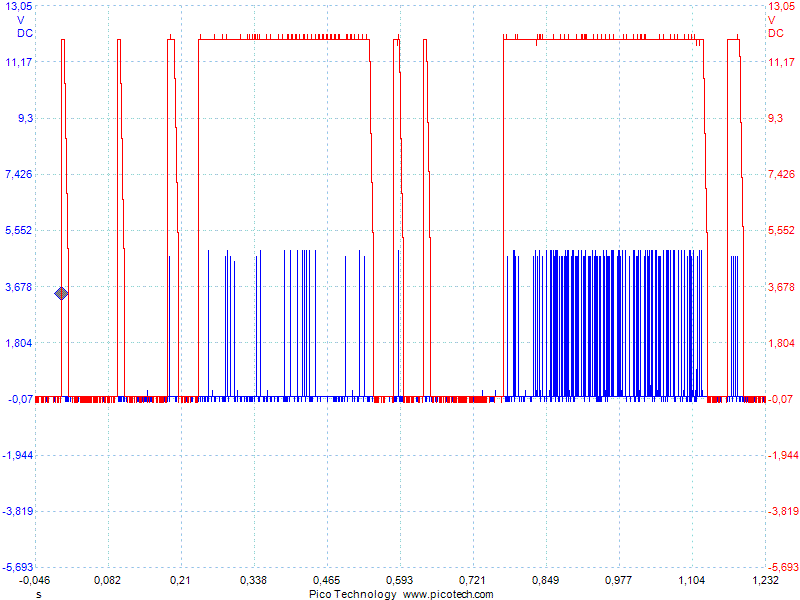Screen dimensions: 800x600
Task: Click the 1,232 end time label
Action: [765, 580]
